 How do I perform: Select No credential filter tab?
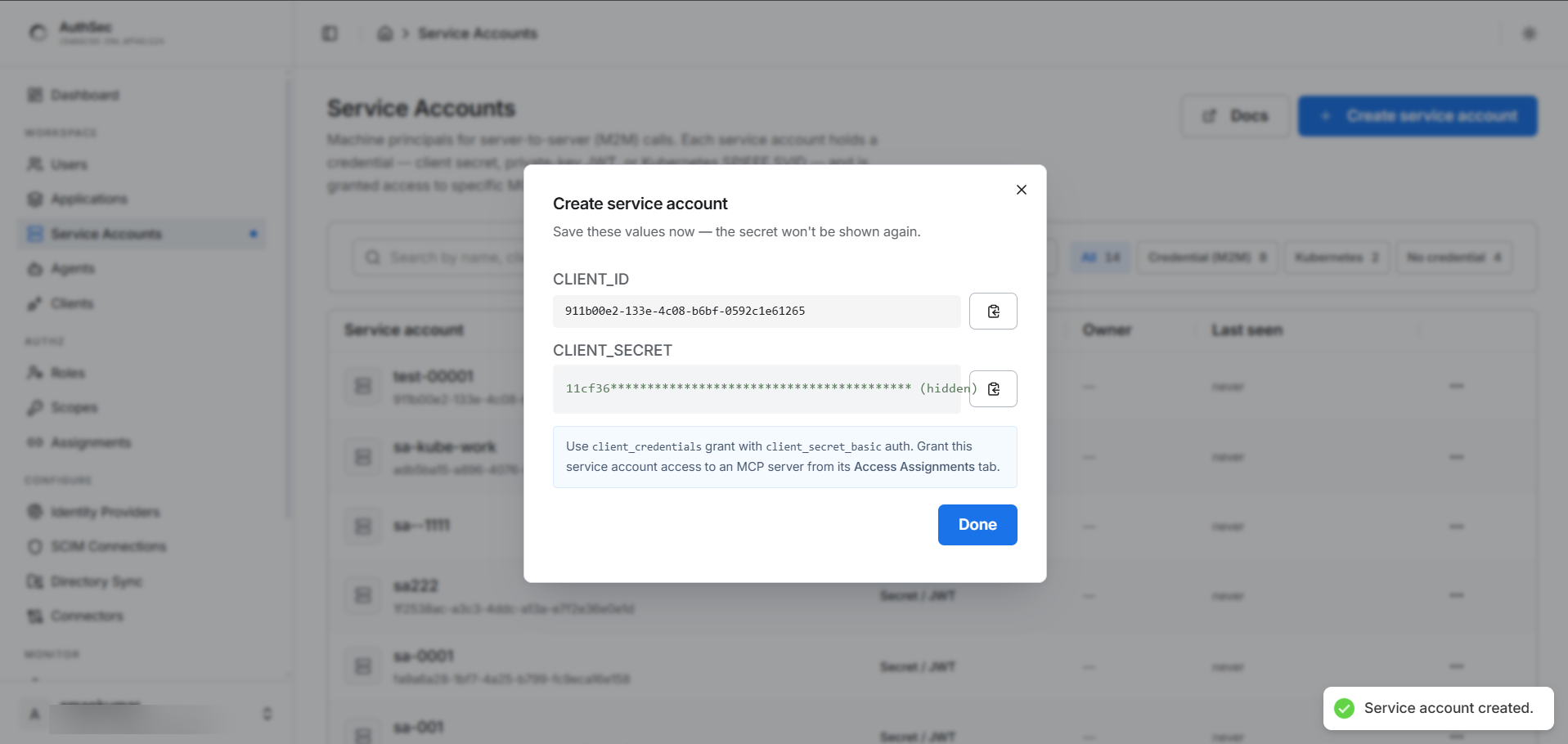(1453, 258)
